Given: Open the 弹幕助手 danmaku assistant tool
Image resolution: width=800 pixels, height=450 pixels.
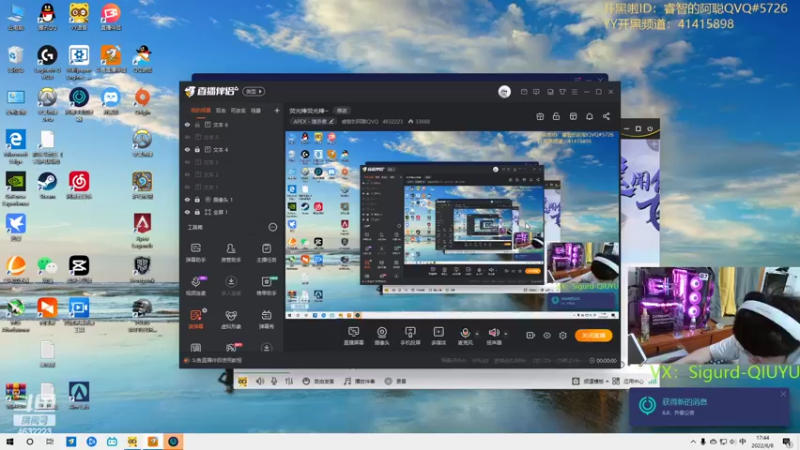Looking at the screenshot, I should [x=196, y=253].
